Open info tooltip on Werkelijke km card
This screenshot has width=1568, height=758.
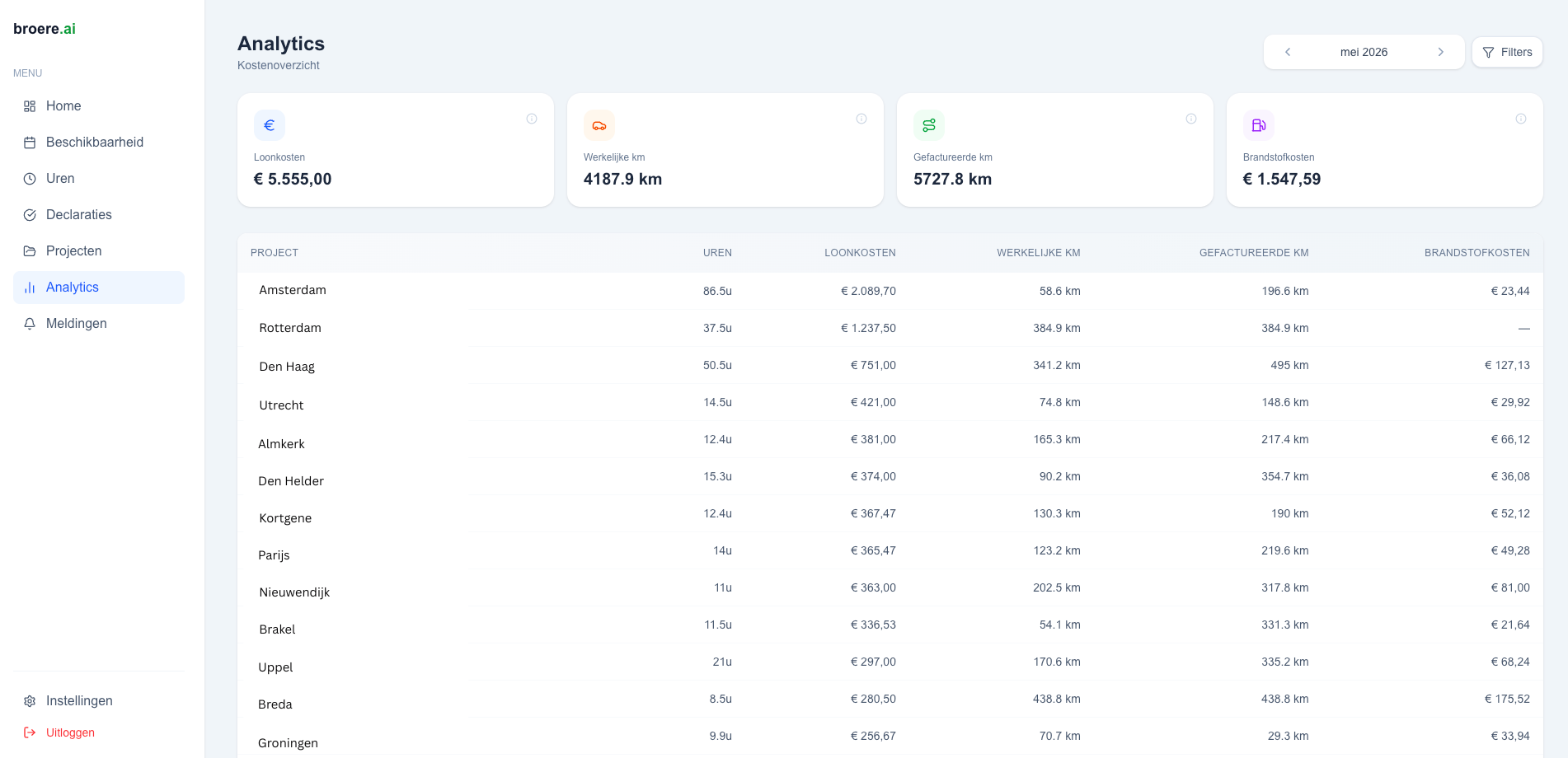point(861,119)
